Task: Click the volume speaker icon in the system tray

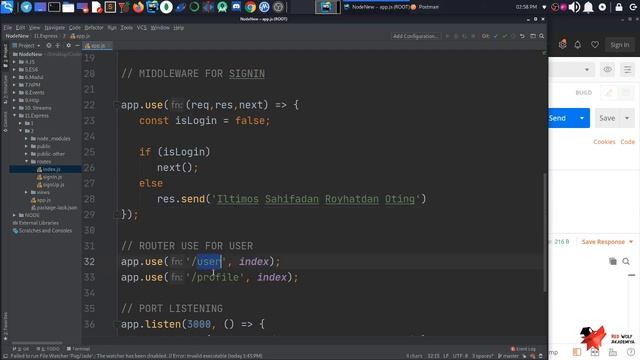Action: 574,7
